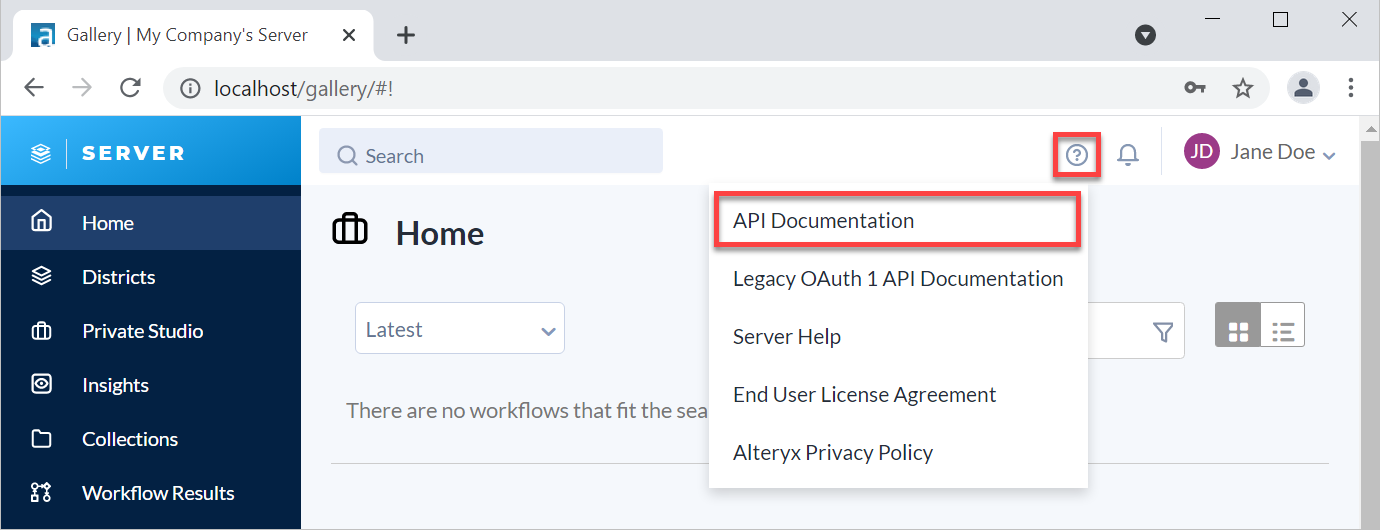This screenshot has width=1380, height=530.
Task: Choose Legacy OAuth 1 API Documentation
Action: tap(897, 279)
